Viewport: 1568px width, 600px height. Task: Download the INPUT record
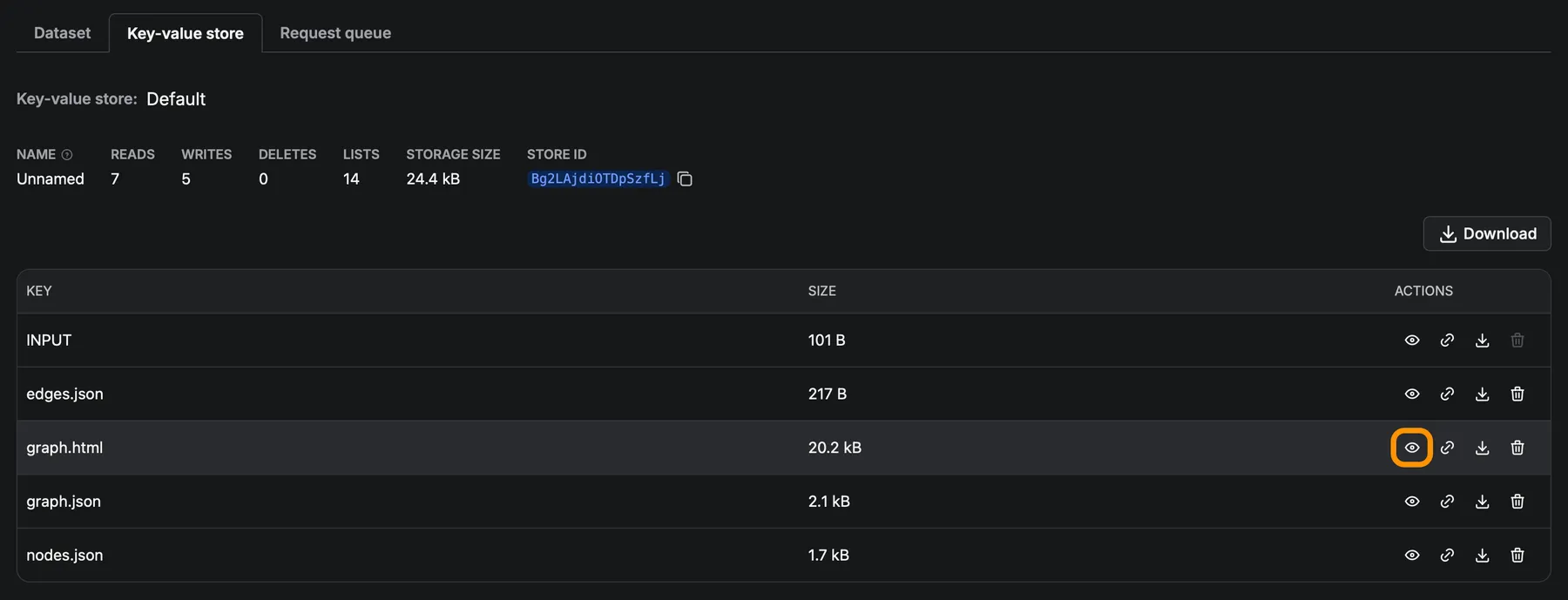coord(1482,340)
